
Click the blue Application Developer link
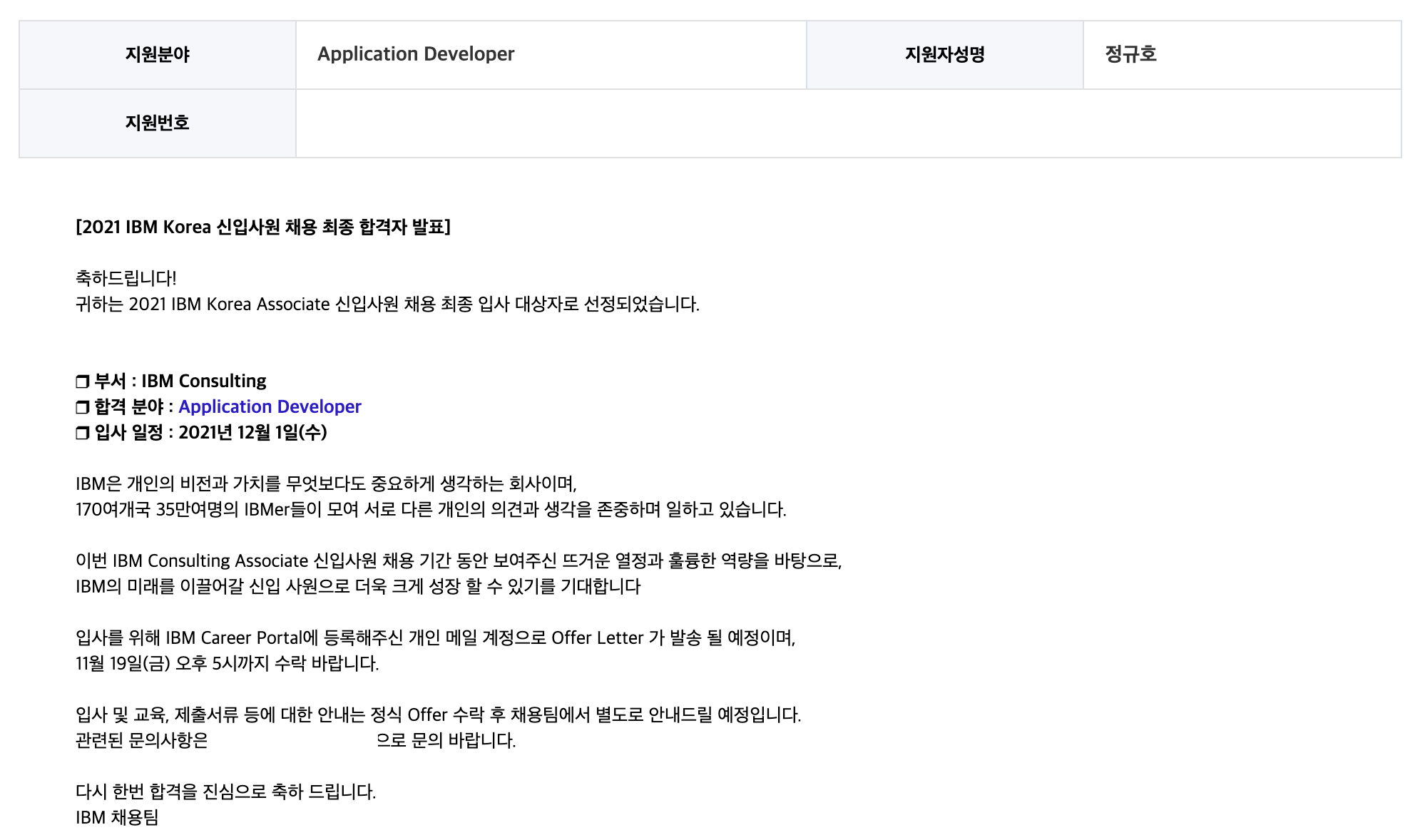pyautogui.click(x=270, y=406)
